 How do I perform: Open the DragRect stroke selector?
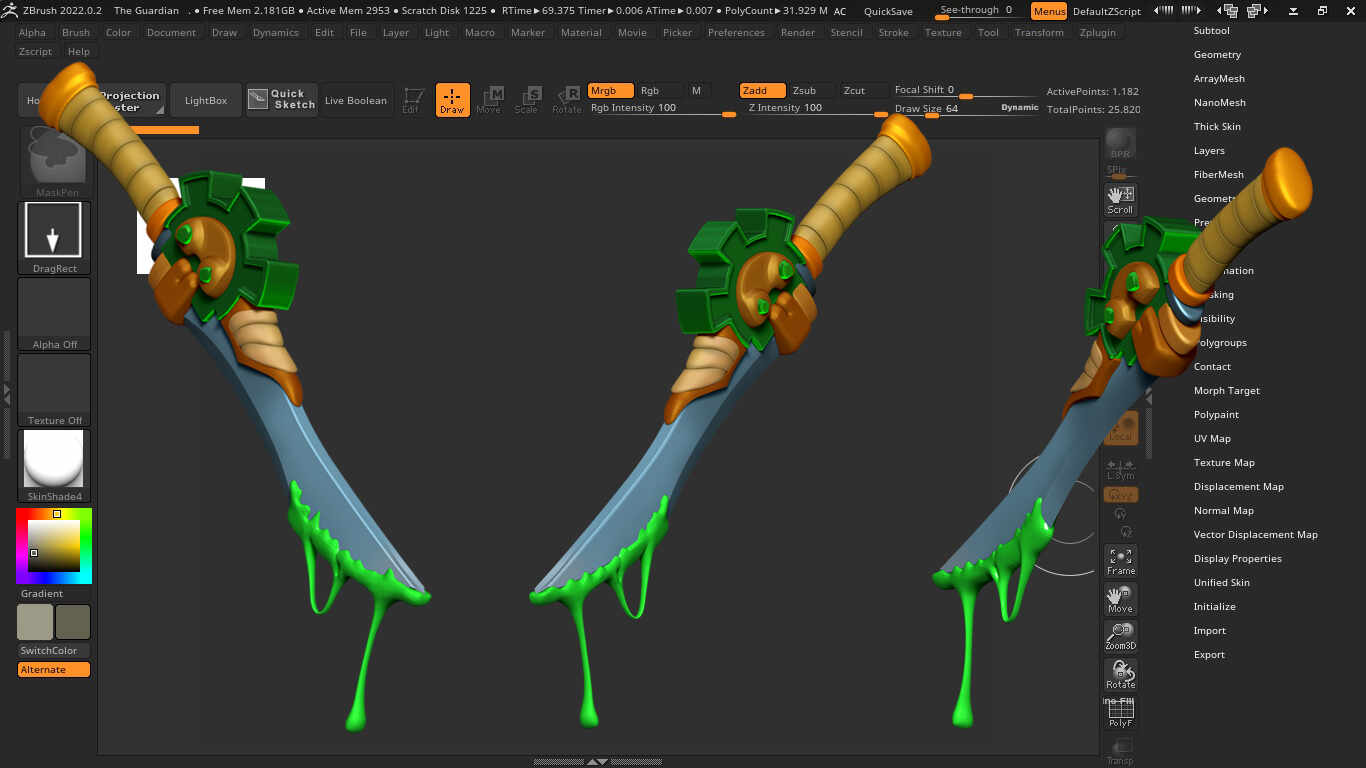pyautogui.click(x=54, y=238)
